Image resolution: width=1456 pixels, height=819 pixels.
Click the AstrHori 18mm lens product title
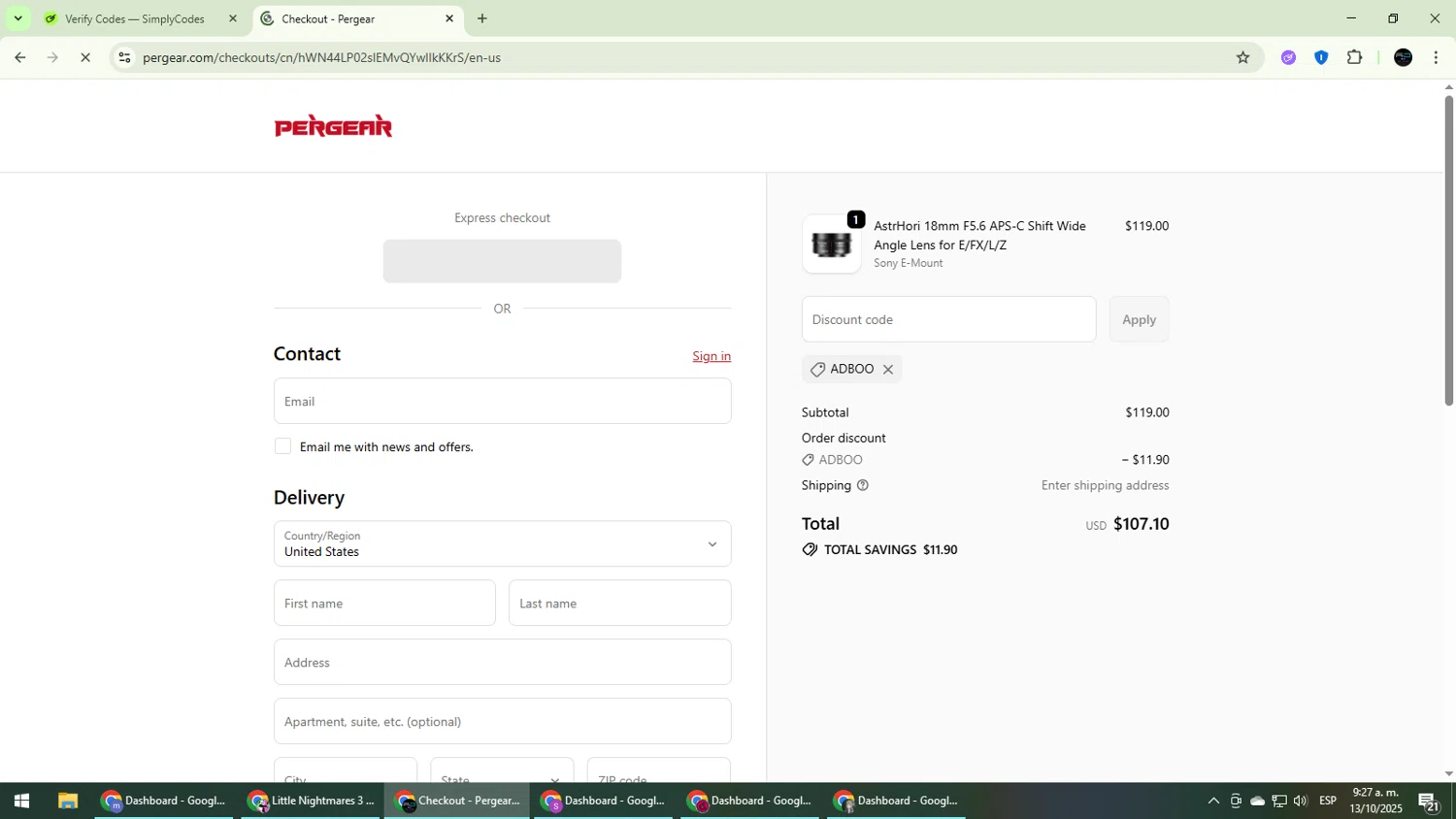(x=979, y=235)
